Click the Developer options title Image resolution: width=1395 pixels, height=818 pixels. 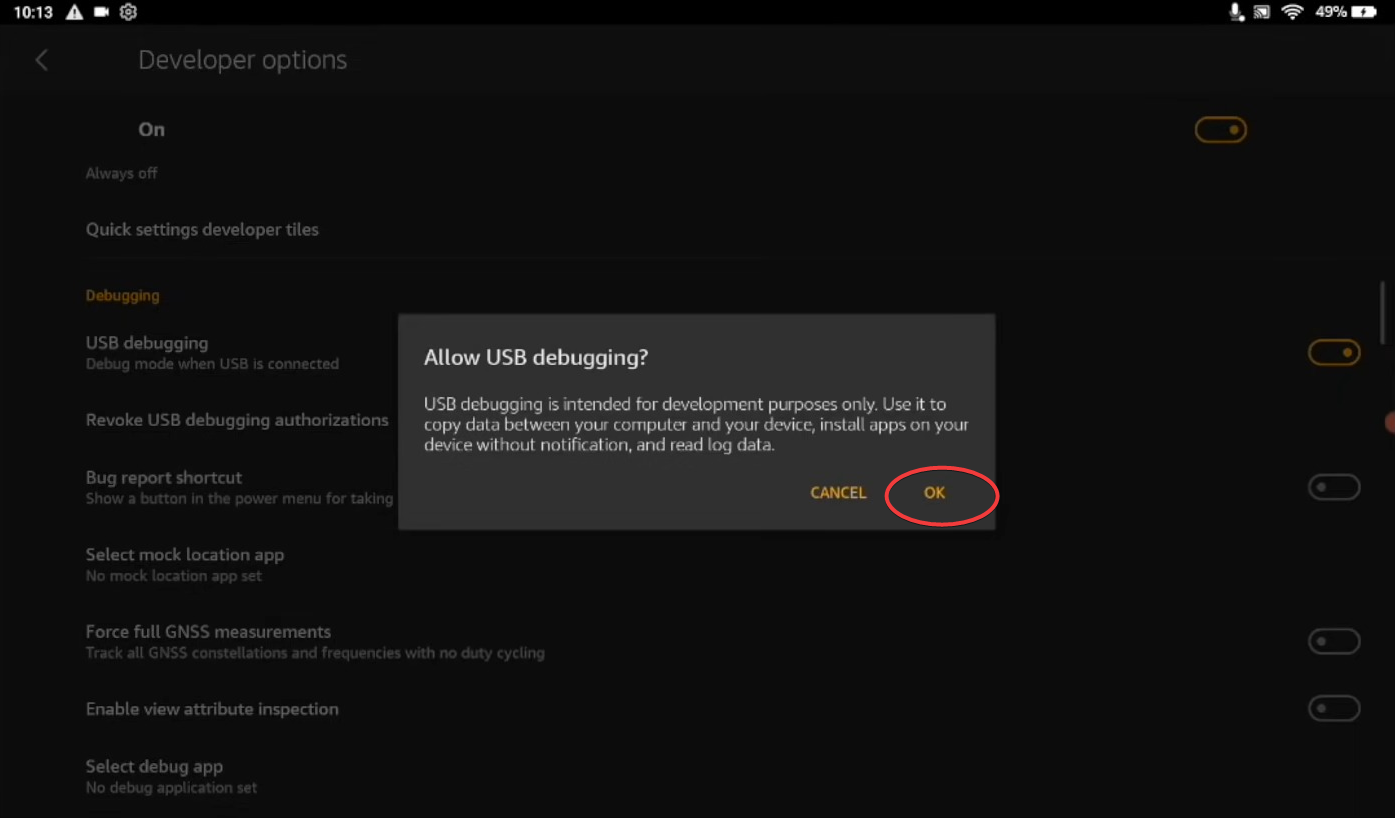[x=242, y=60]
